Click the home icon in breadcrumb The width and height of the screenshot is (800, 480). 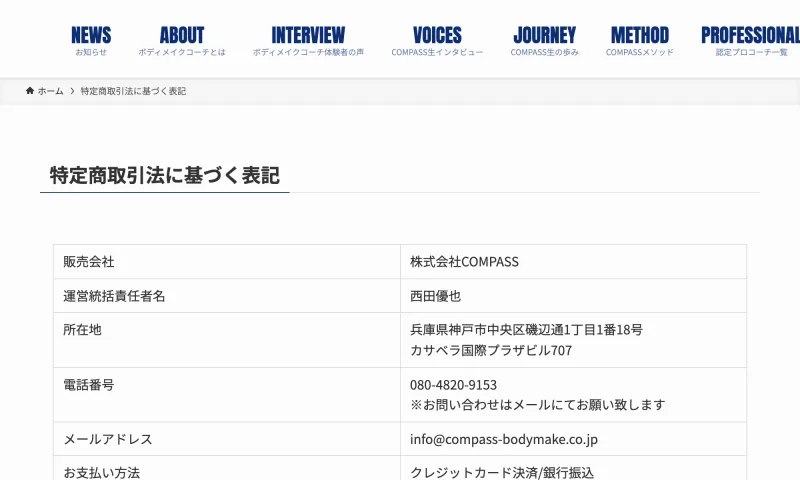(30, 91)
